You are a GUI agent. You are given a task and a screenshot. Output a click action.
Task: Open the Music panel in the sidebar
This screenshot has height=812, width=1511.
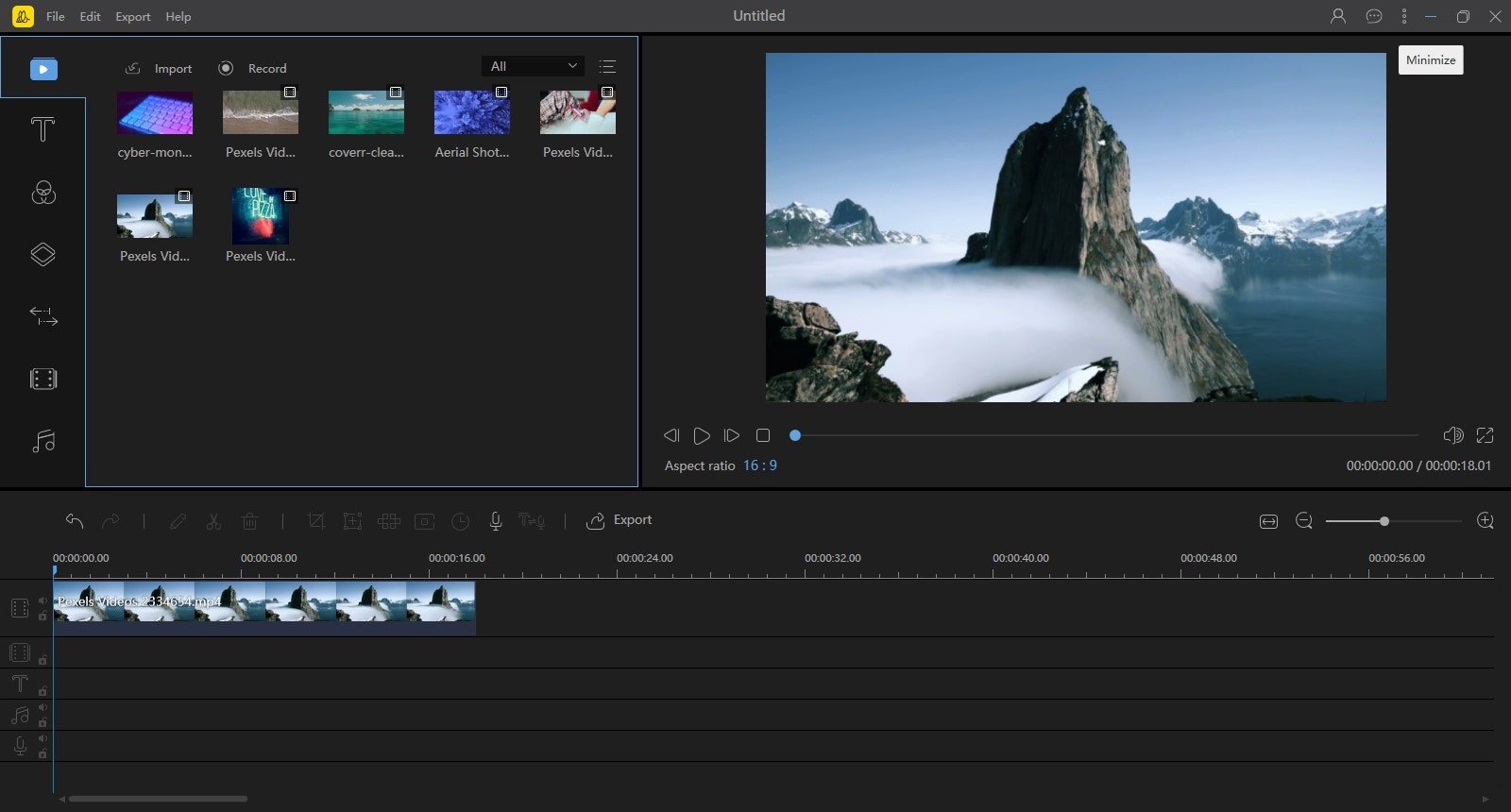click(42, 441)
